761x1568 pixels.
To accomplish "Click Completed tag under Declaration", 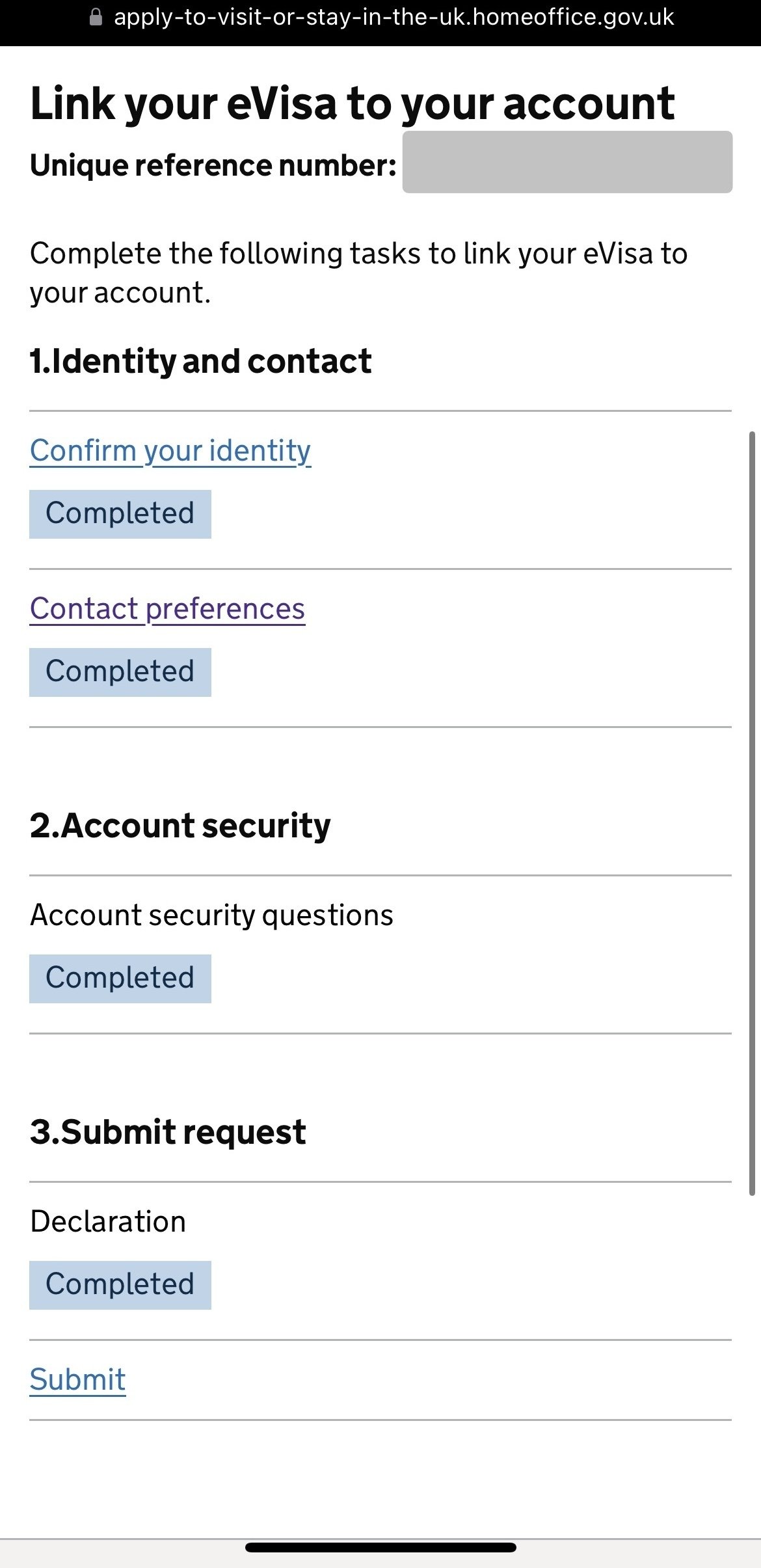I will click(x=120, y=1285).
